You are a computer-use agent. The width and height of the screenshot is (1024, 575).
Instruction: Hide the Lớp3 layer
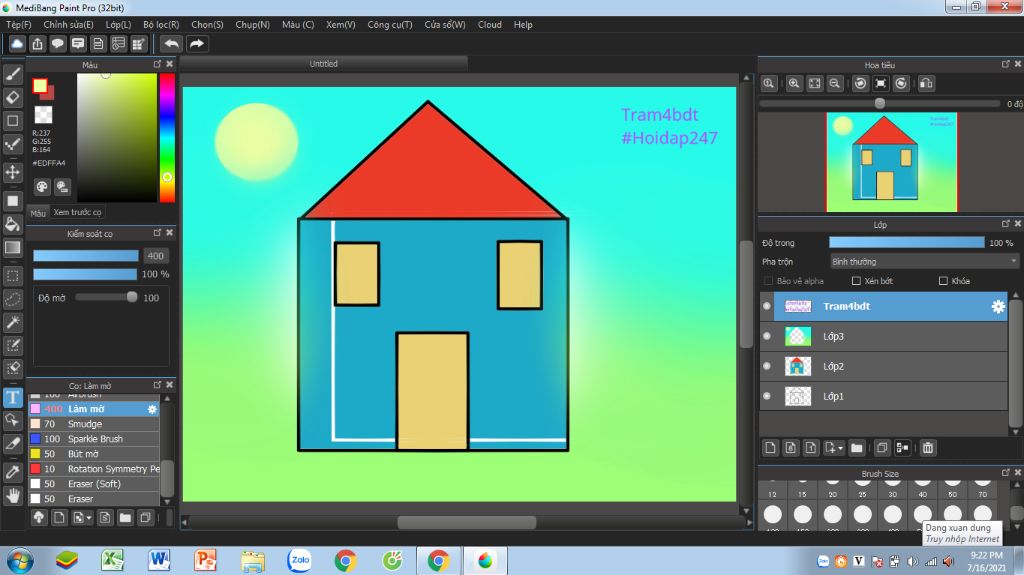[x=767, y=337]
